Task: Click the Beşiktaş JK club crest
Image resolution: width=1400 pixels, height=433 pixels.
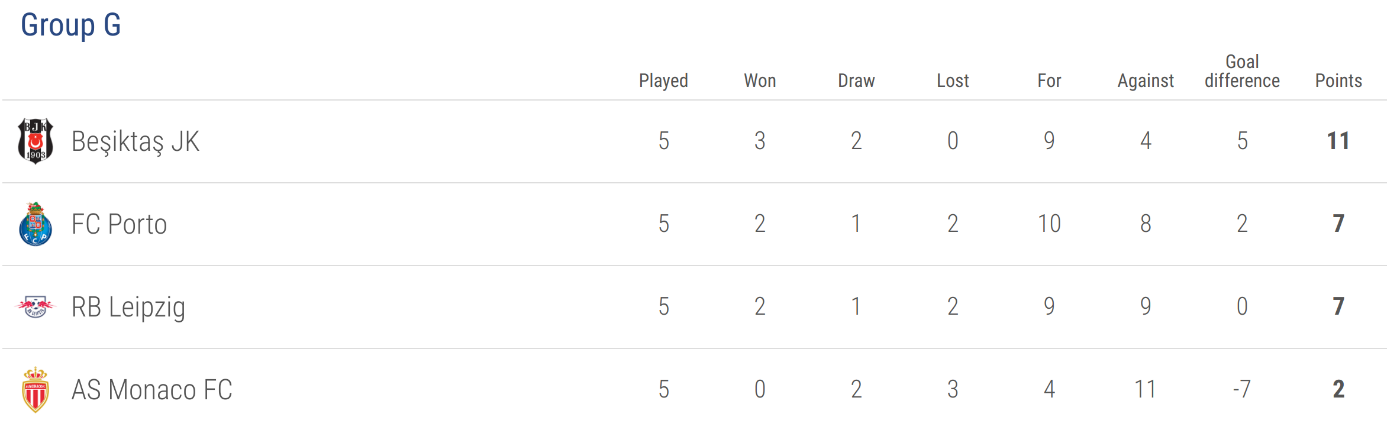Action: (36, 141)
